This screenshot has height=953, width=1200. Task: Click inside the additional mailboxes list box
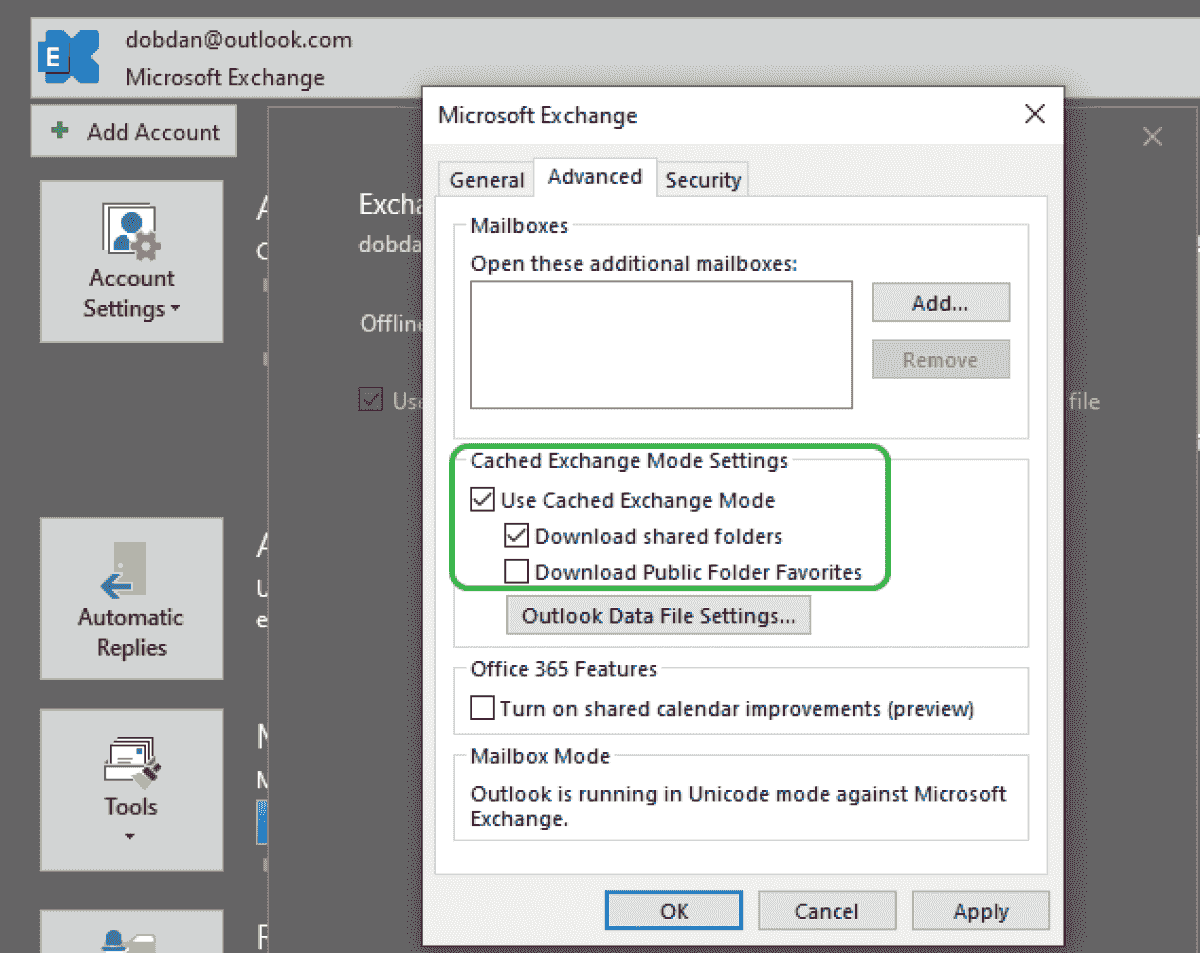(661, 344)
